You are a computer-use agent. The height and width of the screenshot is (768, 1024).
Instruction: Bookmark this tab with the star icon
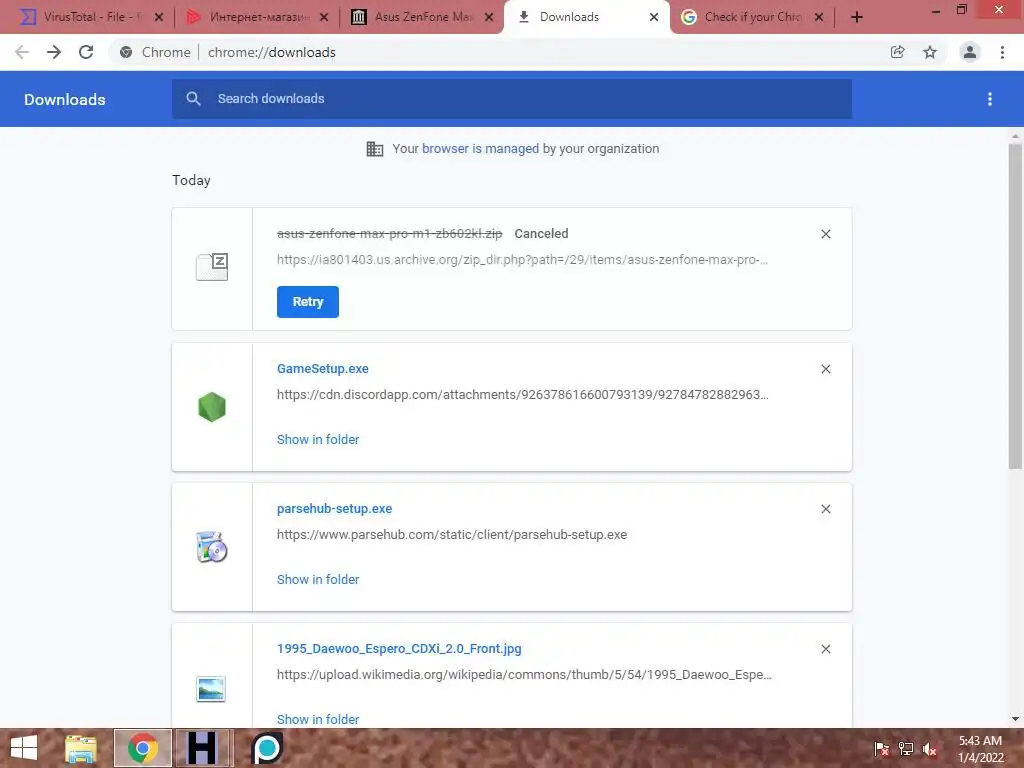click(x=930, y=52)
